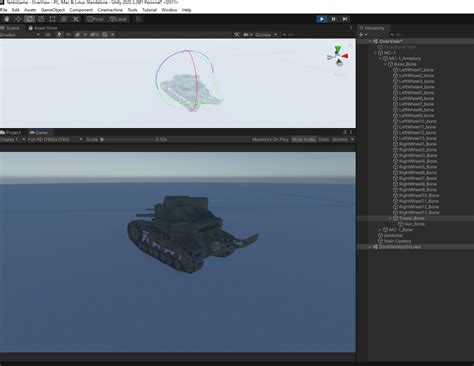
Task: Select the Hand tool in the toolbar
Action: click(x=7, y=19)
